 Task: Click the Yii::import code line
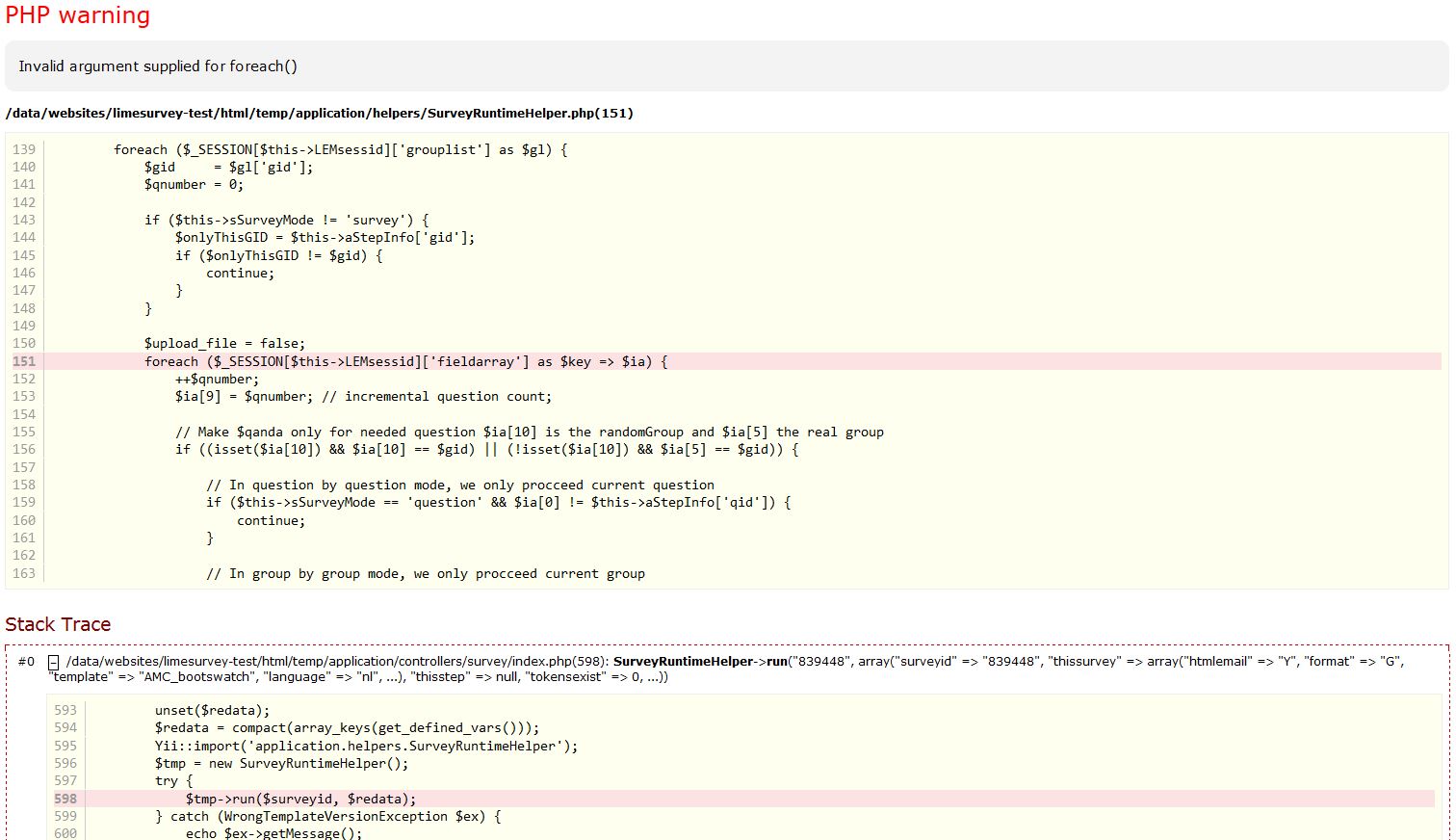click(x=366, y=746)
